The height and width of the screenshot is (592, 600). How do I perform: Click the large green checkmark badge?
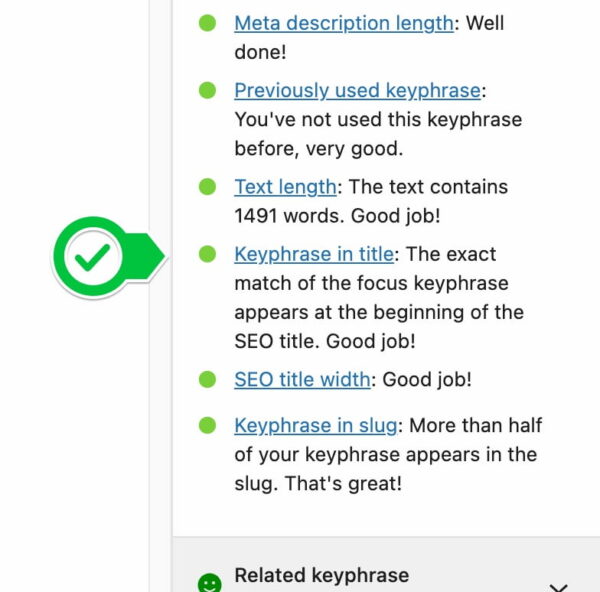(109, 256)
